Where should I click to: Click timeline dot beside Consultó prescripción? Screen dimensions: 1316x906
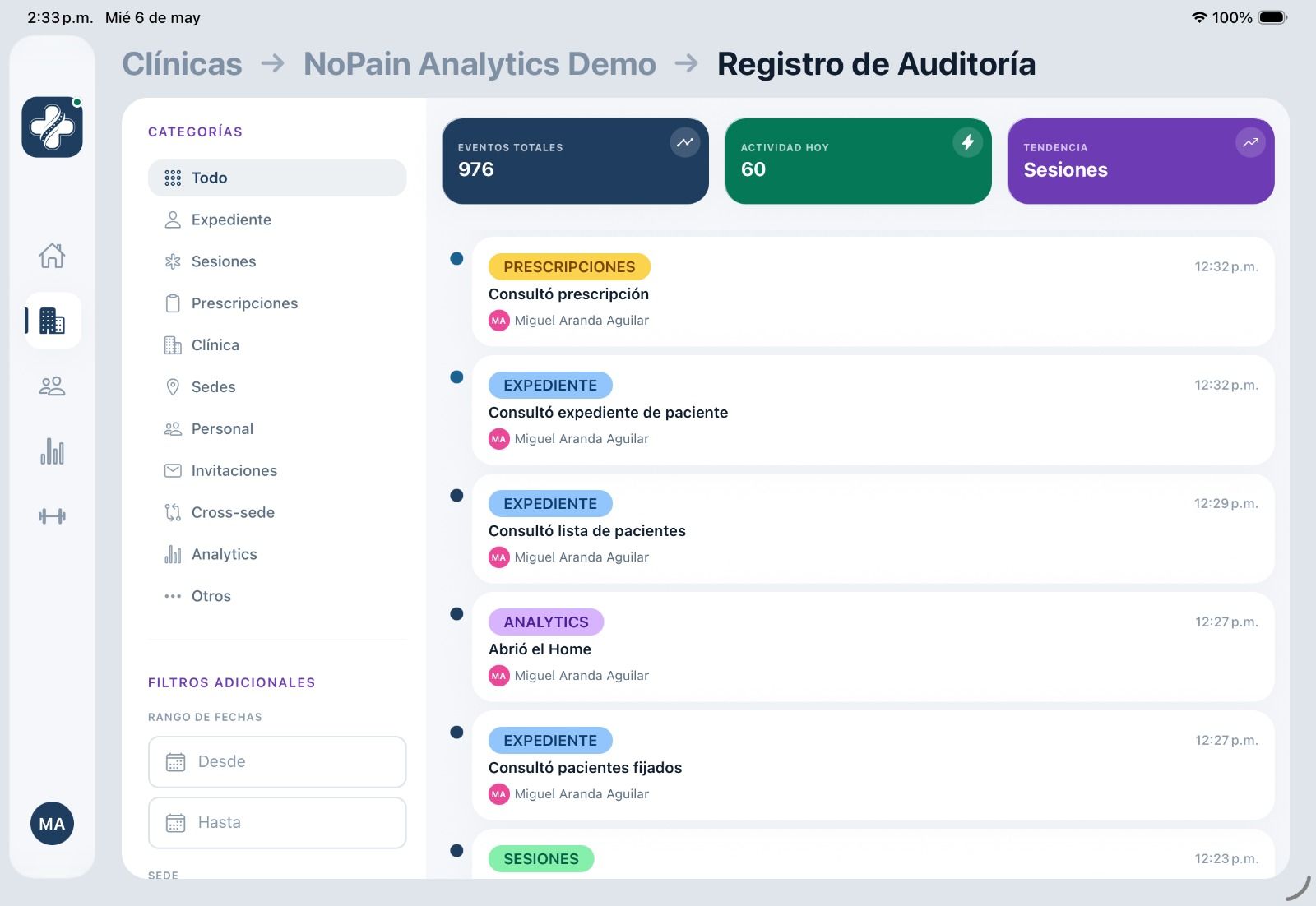pos(456,259)
